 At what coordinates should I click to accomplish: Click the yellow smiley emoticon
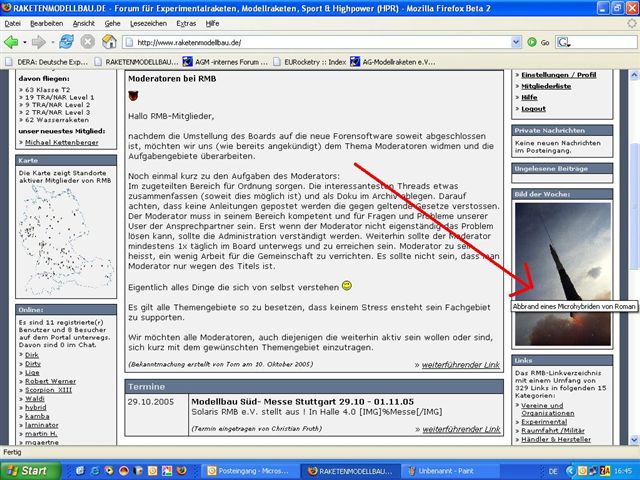coord(347,285)
